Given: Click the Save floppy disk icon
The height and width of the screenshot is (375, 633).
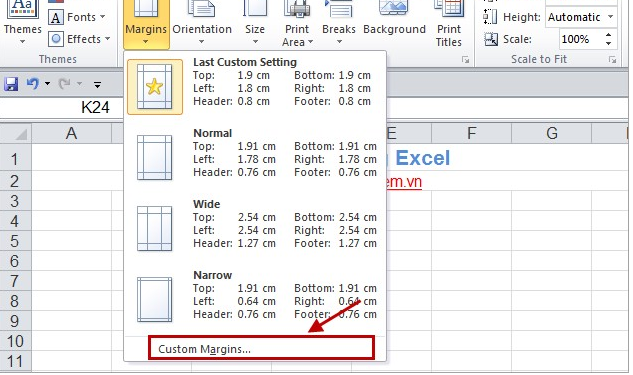Looking at the screenshot, I should click(11, 84).
